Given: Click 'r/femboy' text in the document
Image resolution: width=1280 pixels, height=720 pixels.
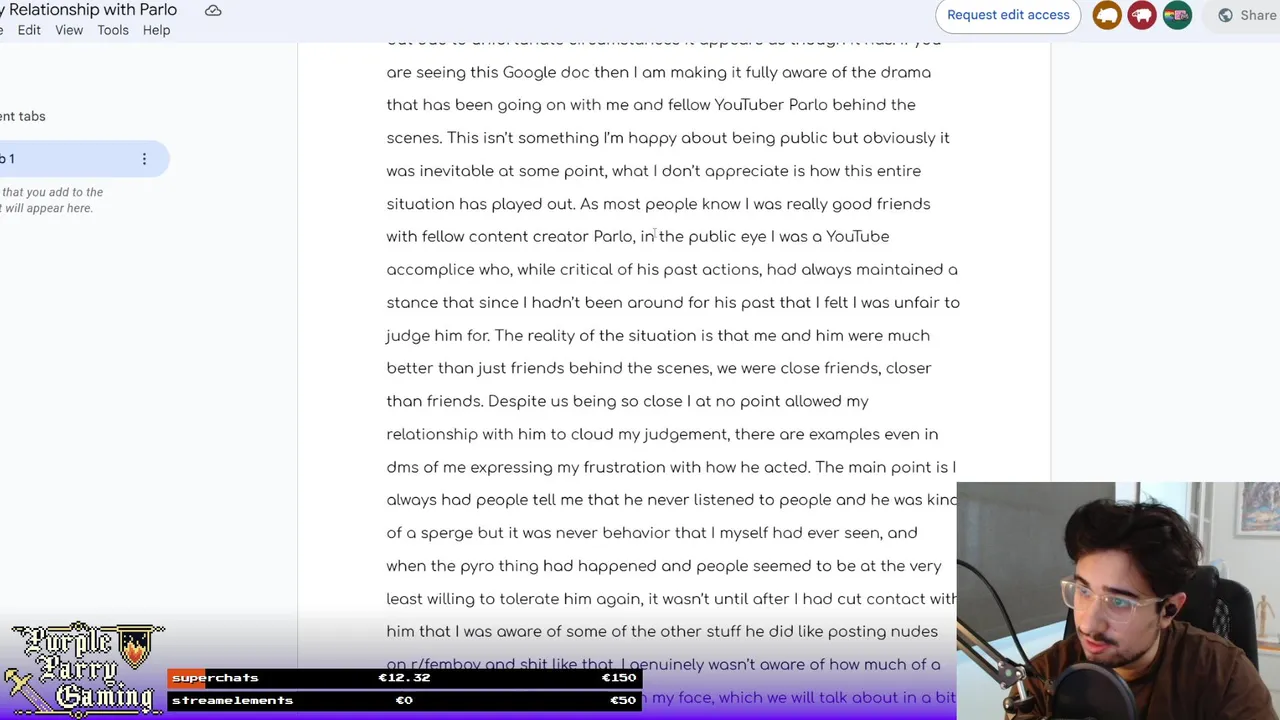Looking at the screenshot, I should [446, 665].
